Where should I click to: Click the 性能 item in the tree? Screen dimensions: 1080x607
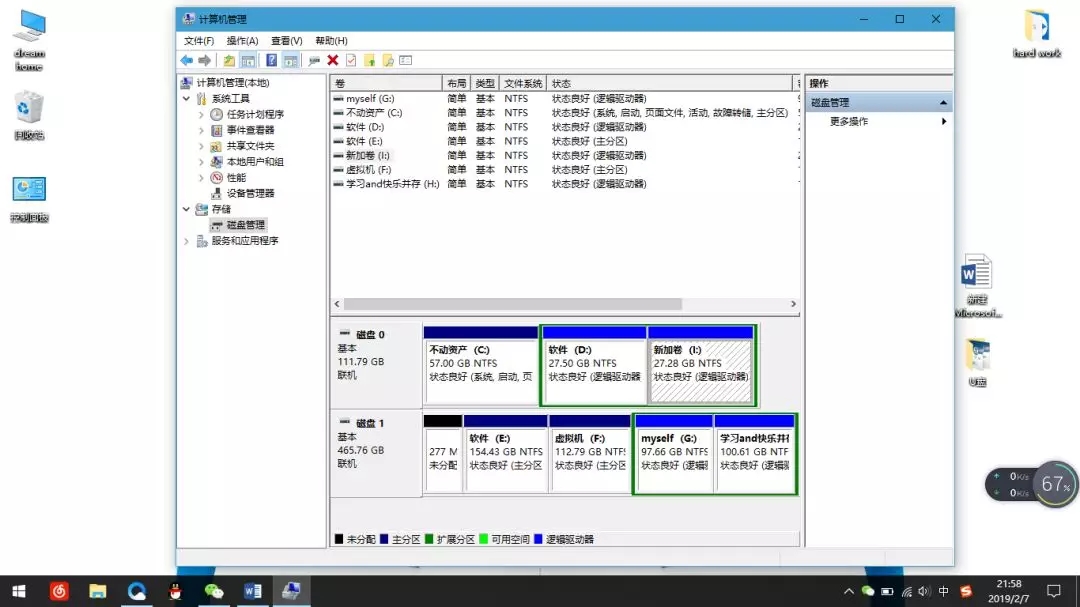(x=237, y=176)
